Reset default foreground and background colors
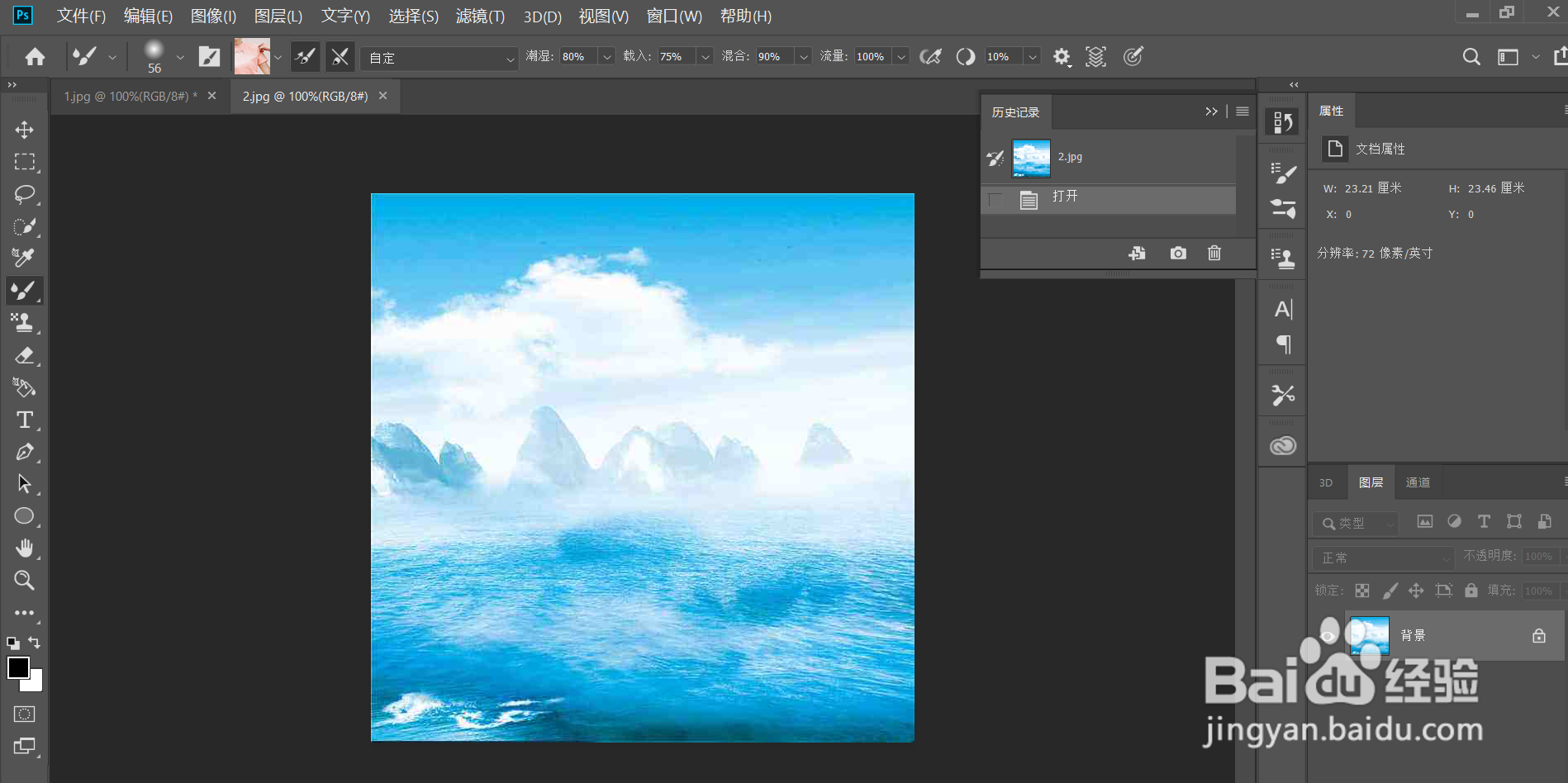The width and height of the screenshot is (1568, 783). (13, 643)
